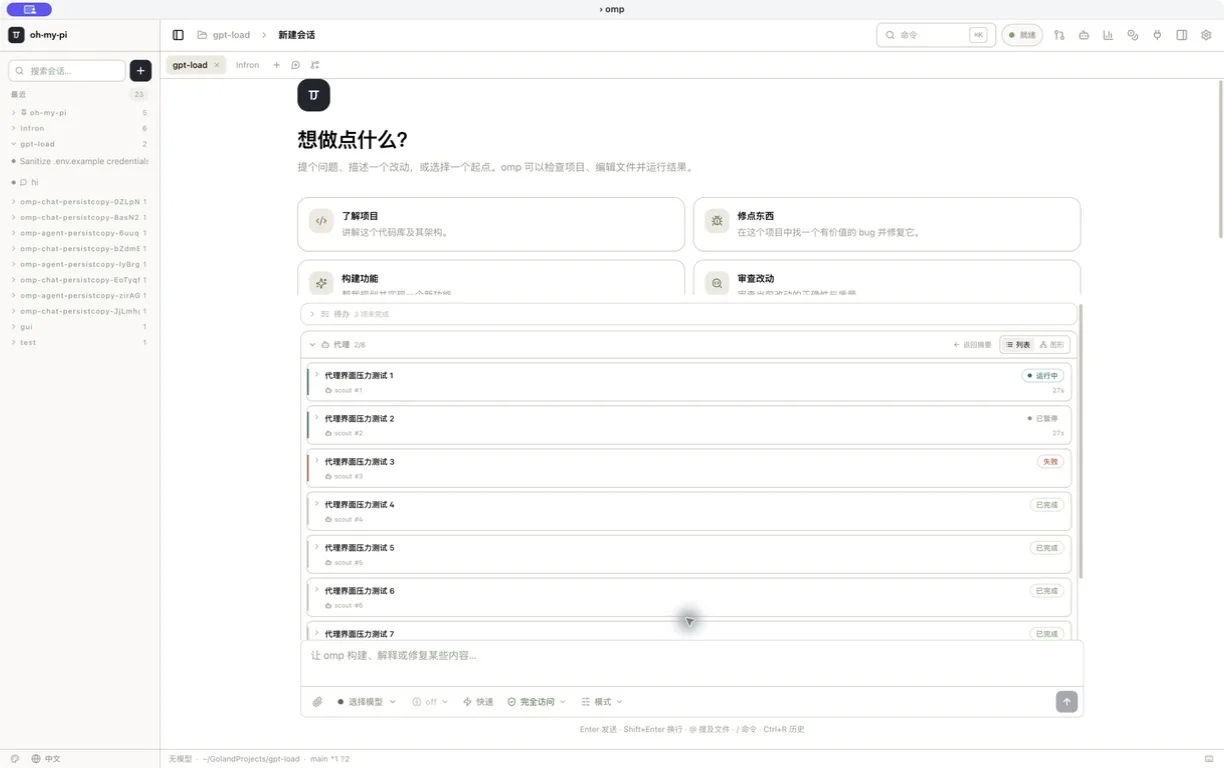The image size is (1224, 768).
Task: Click the chat bubble icon in tab bar
Action: [x=295, y=65]
